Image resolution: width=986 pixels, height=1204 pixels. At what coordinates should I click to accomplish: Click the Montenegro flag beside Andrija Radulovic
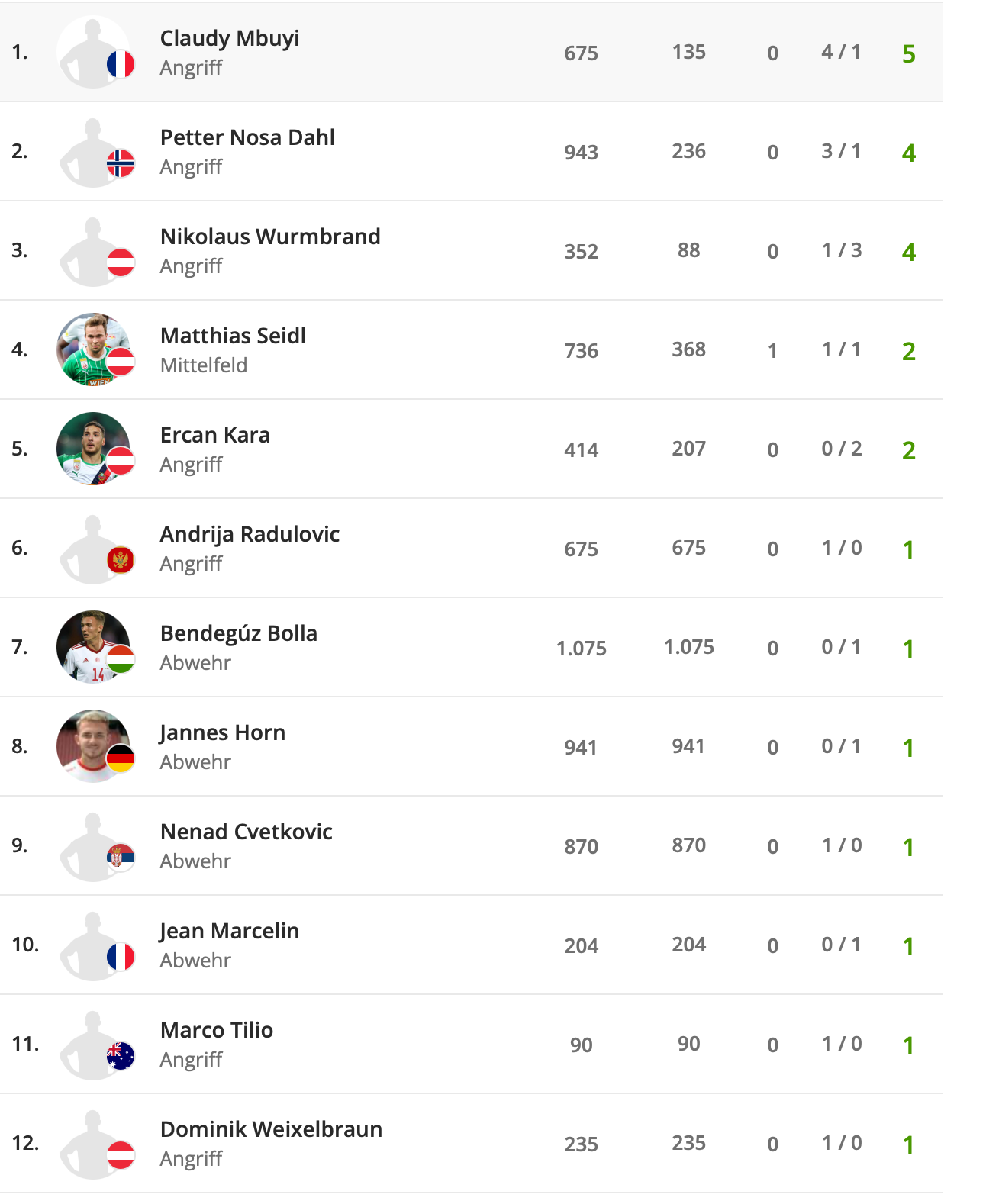(121, 561)
